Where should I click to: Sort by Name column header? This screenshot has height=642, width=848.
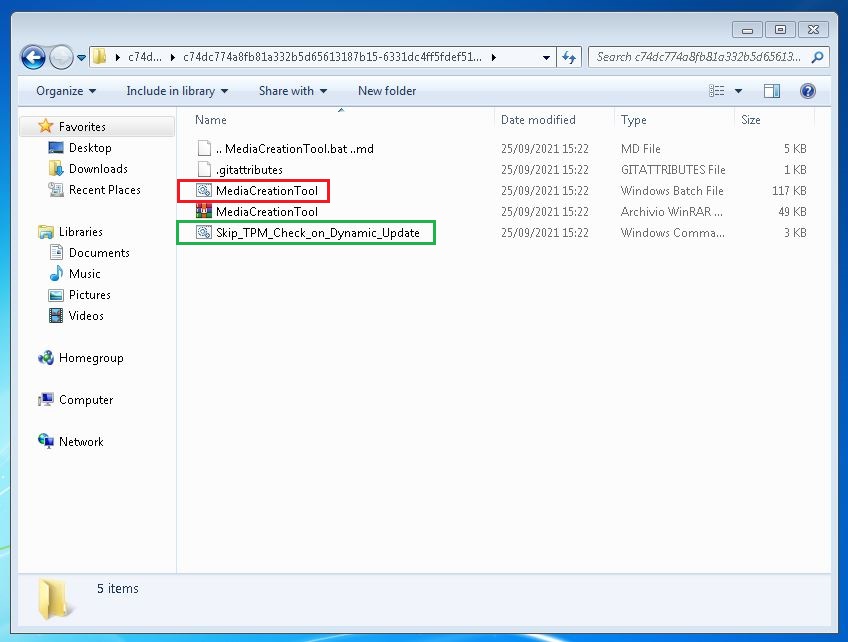pyautogui.click(x=211, y=120)
